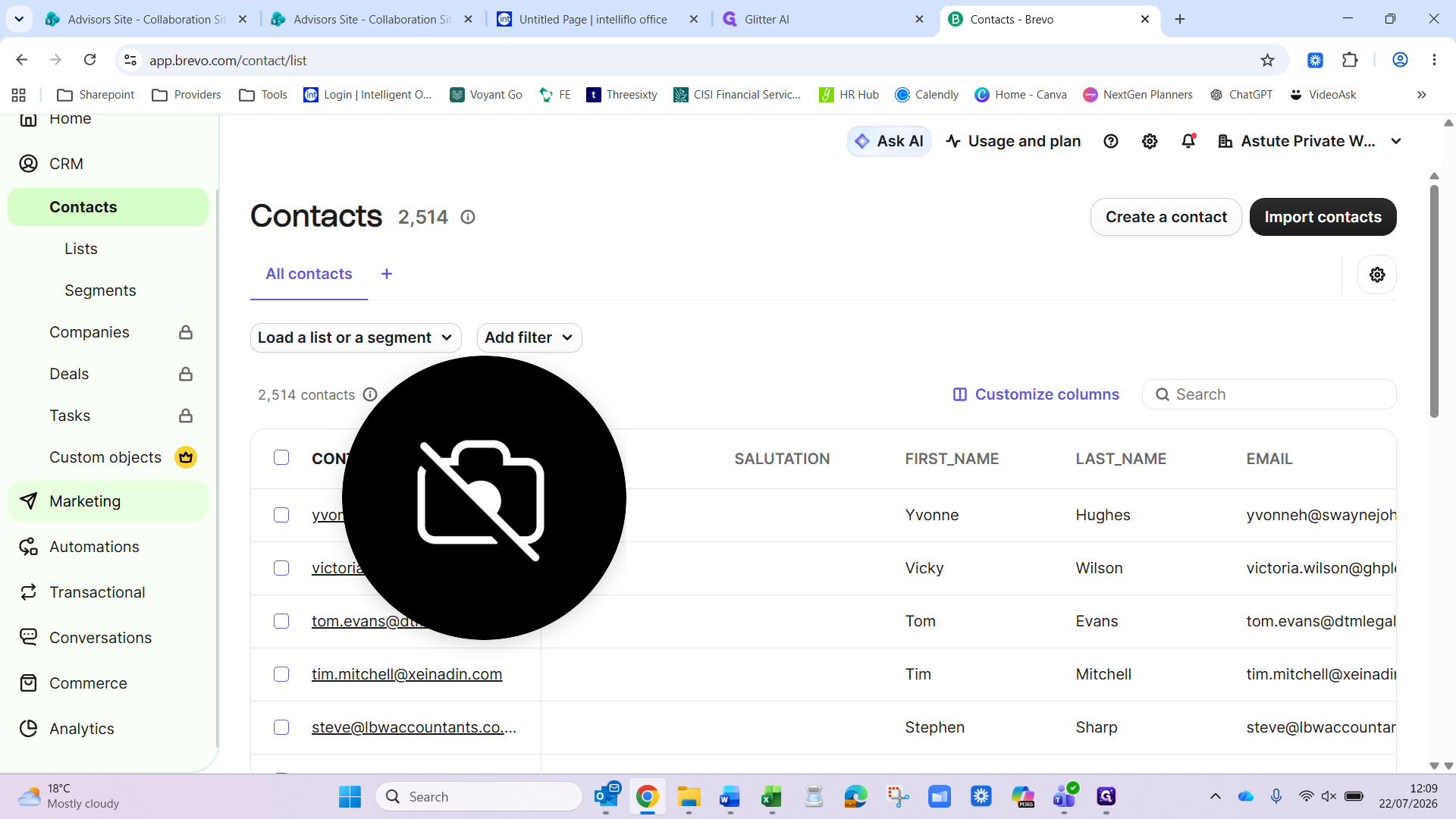The image size is (1456, 819).
Task: Open Outlook from the taskbar
Action: coord(607,796)
